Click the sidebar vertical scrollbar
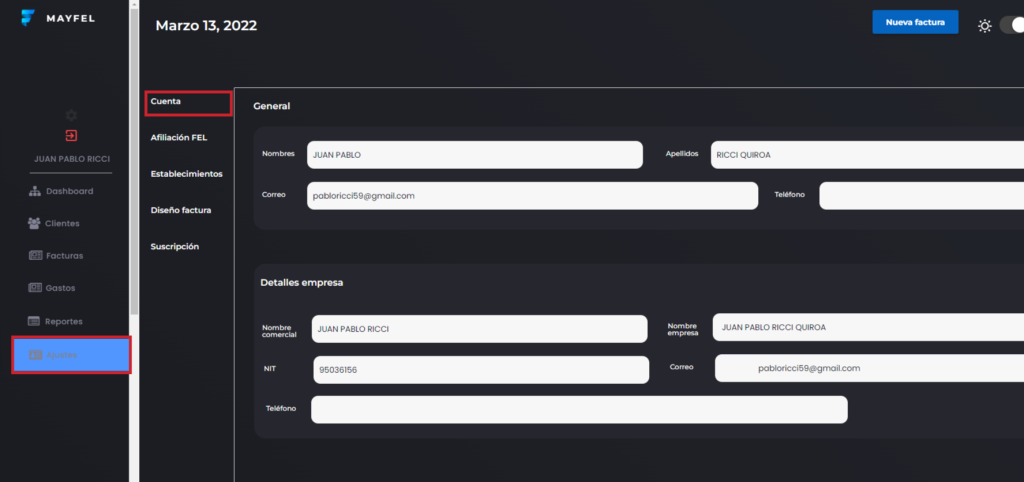The height and width of the screenshot is (482, 1024). (134, 200)
